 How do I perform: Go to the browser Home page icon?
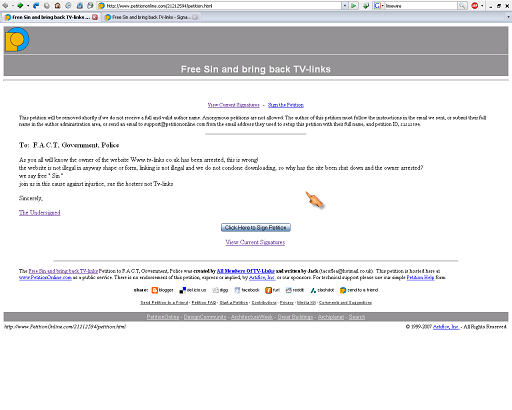click(57, 6)
